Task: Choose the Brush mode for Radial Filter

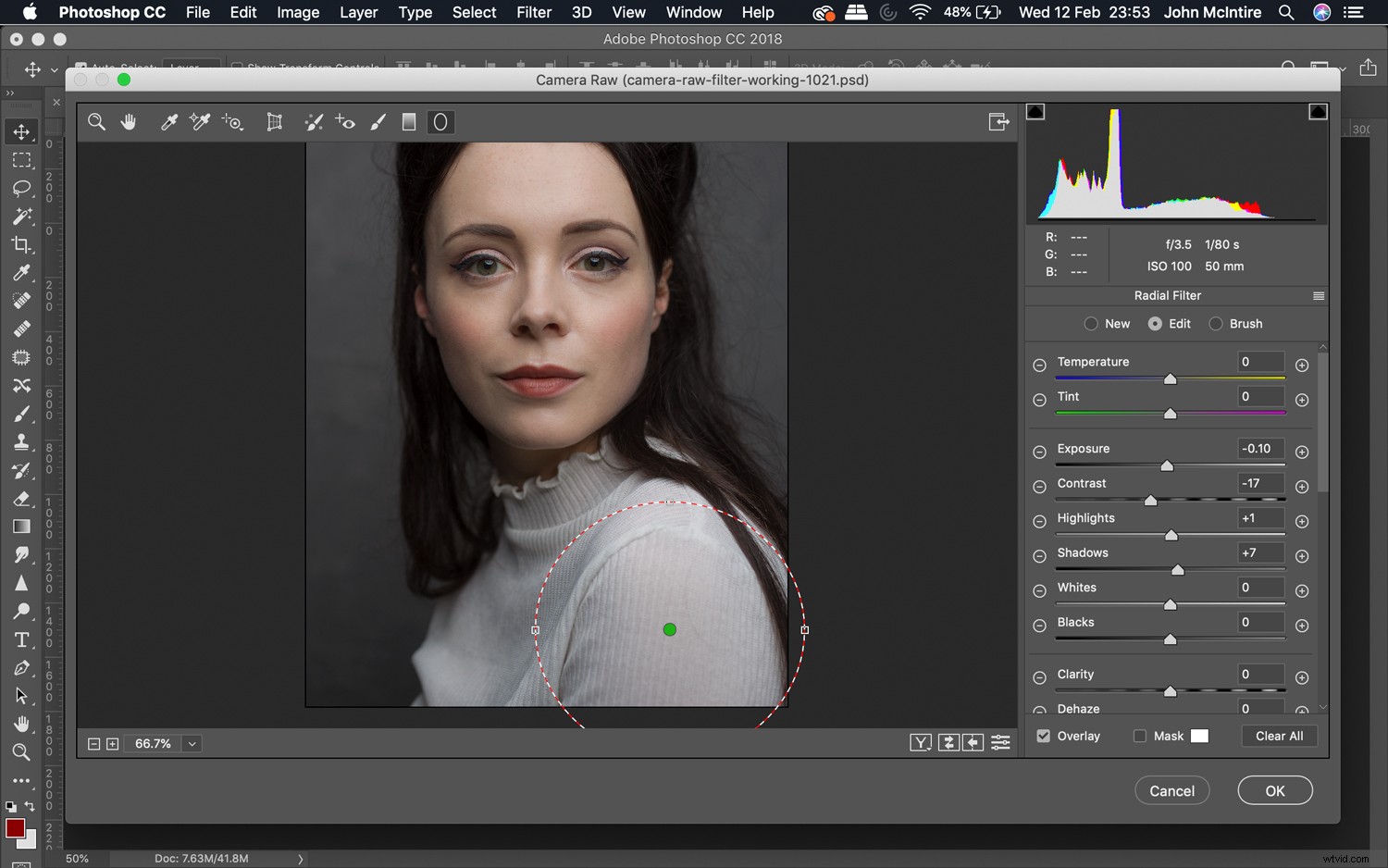Action: click(1215, 323)
